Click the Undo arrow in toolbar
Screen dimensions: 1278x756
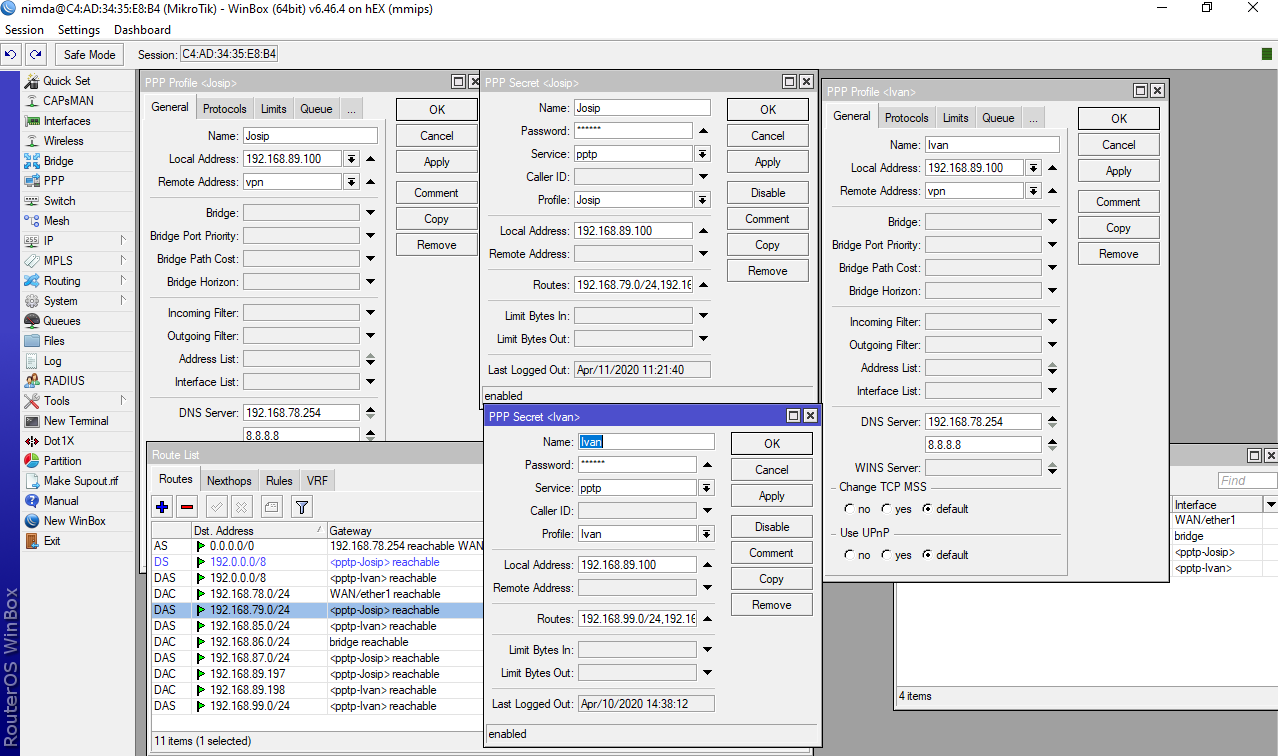pyautogui.click(x=11, y=54)
